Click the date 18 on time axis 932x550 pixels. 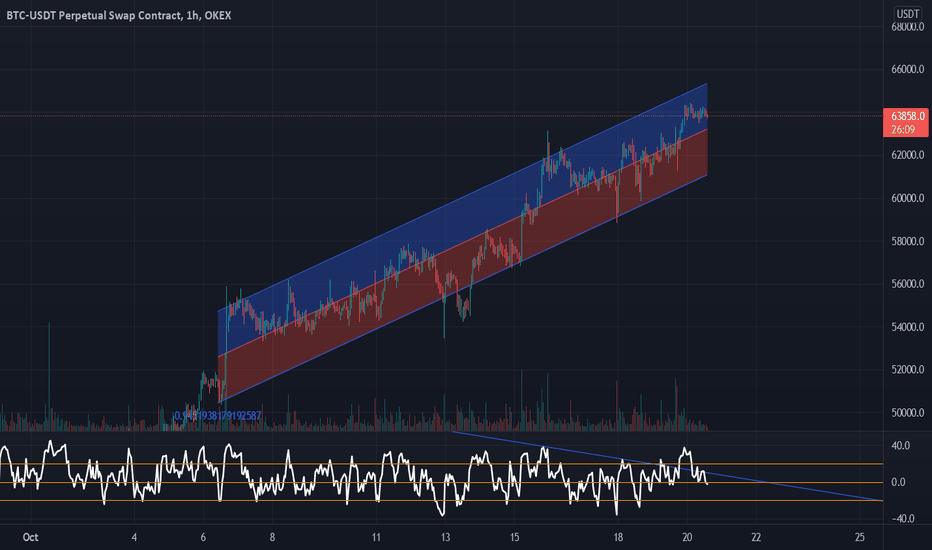coord(618,538)
